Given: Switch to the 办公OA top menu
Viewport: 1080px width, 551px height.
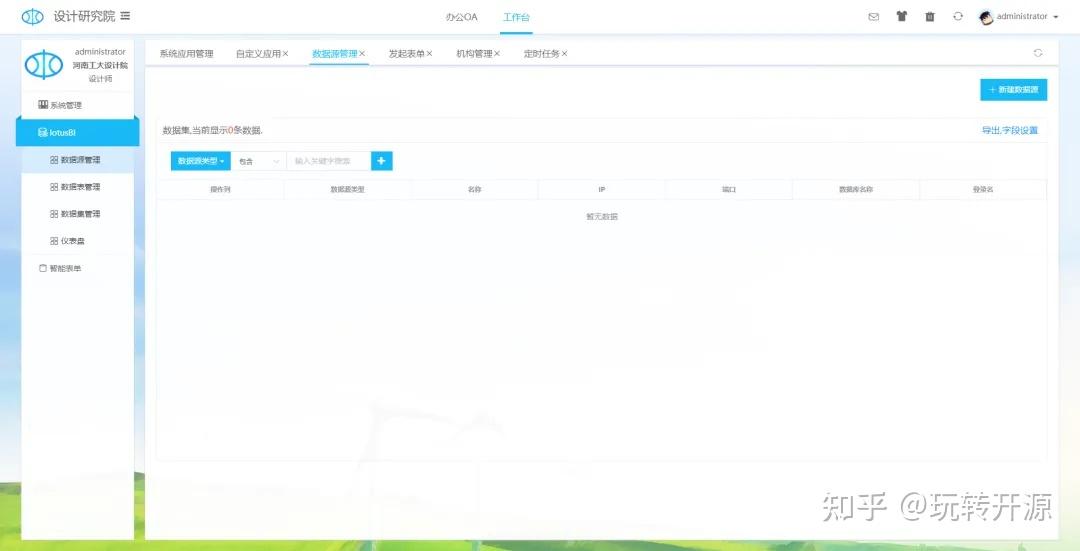Looking at the screenshot, I should click(x=461, y=17).
